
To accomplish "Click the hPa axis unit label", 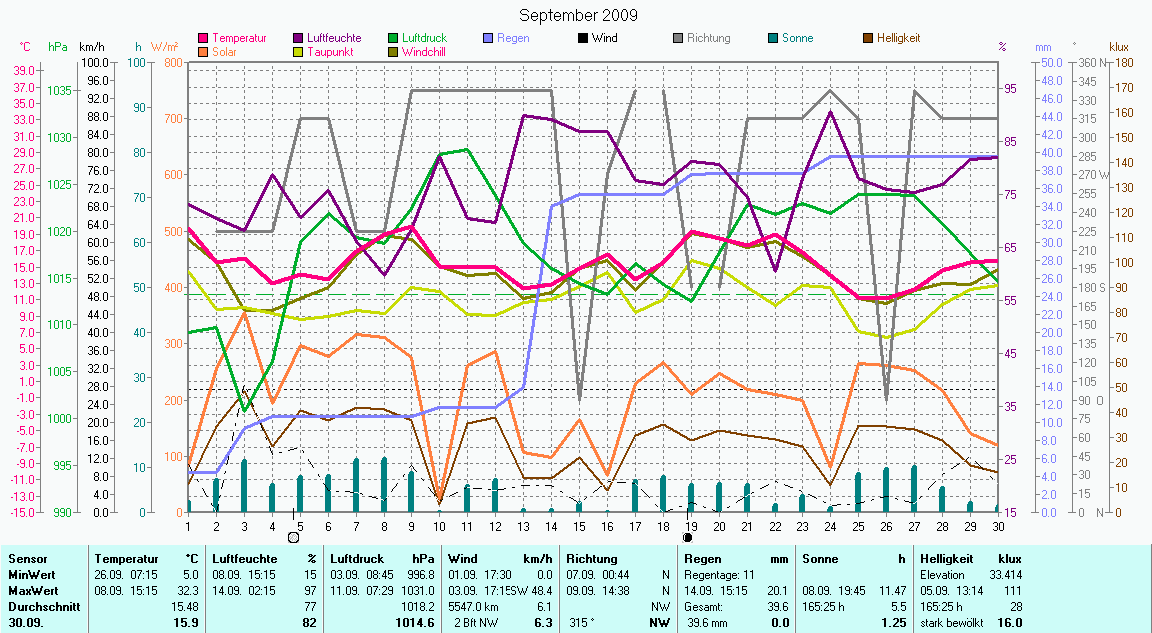I will 56,47.
